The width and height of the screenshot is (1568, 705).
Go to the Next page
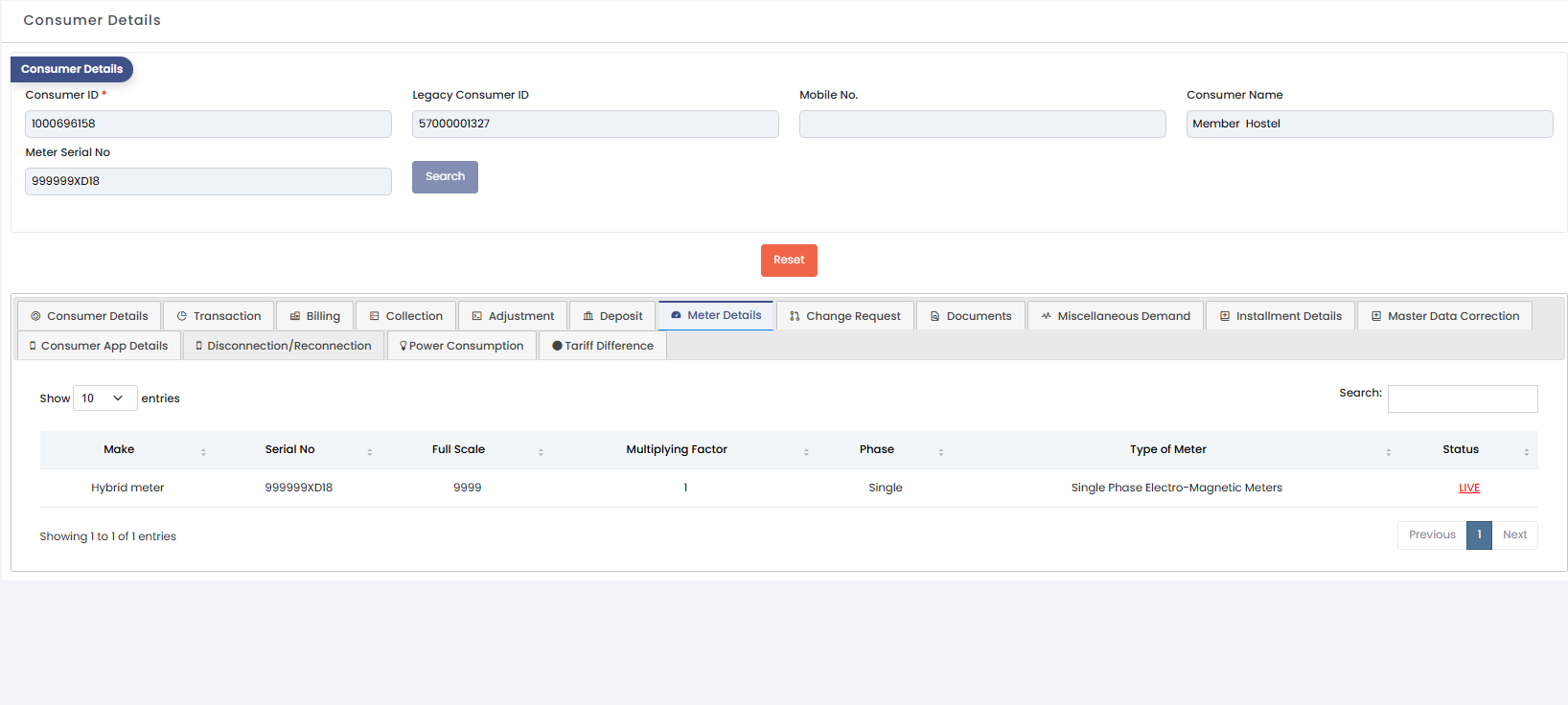point(1514,535)
